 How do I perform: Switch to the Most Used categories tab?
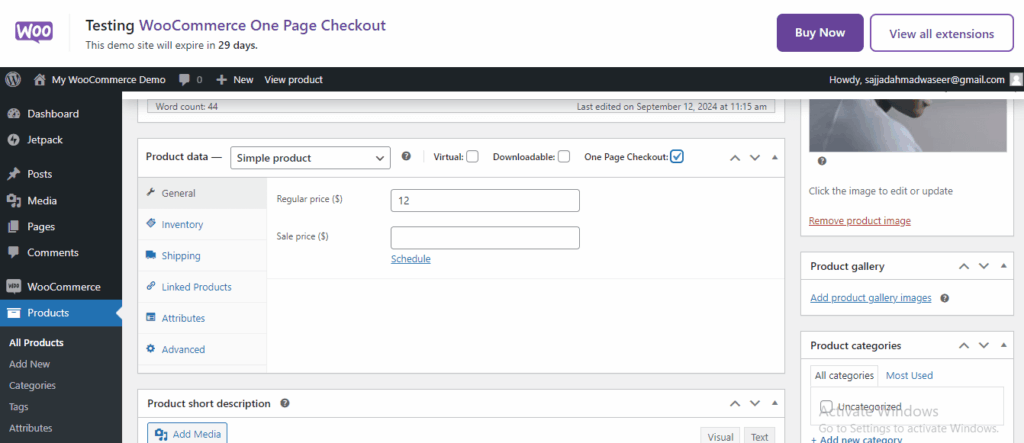pos(909,376)
